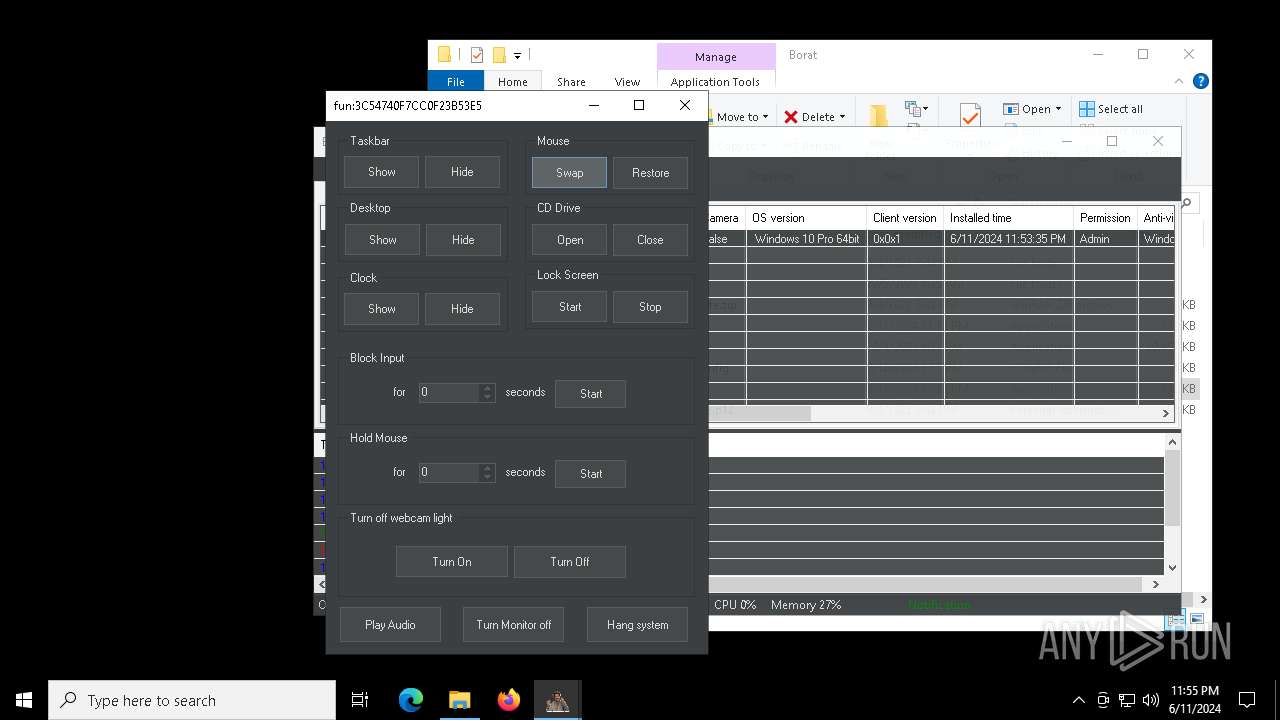Start Block Input
The width and height of the screenshot is (1280, 720).
[x=591, y=394]
